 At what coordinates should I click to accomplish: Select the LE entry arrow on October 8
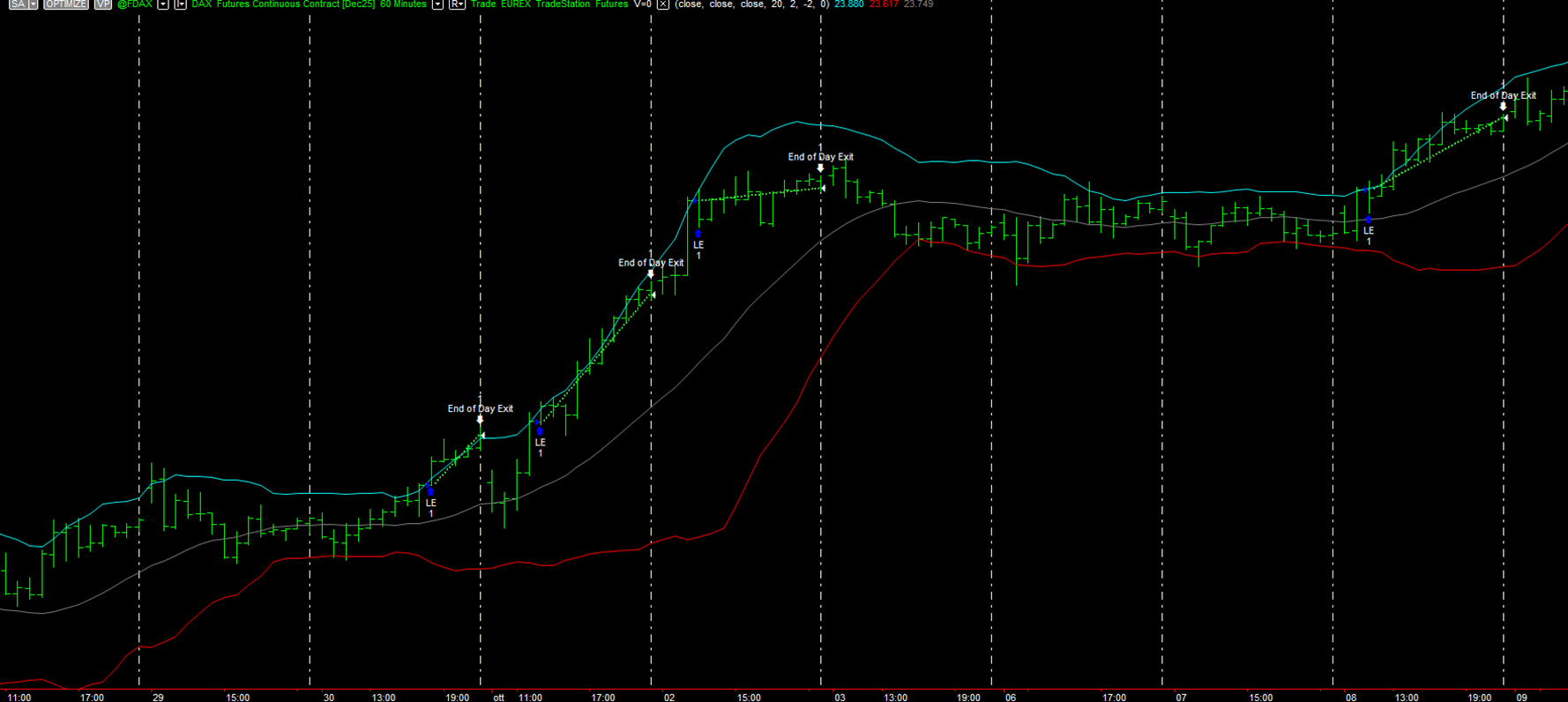coord(1369,219)
